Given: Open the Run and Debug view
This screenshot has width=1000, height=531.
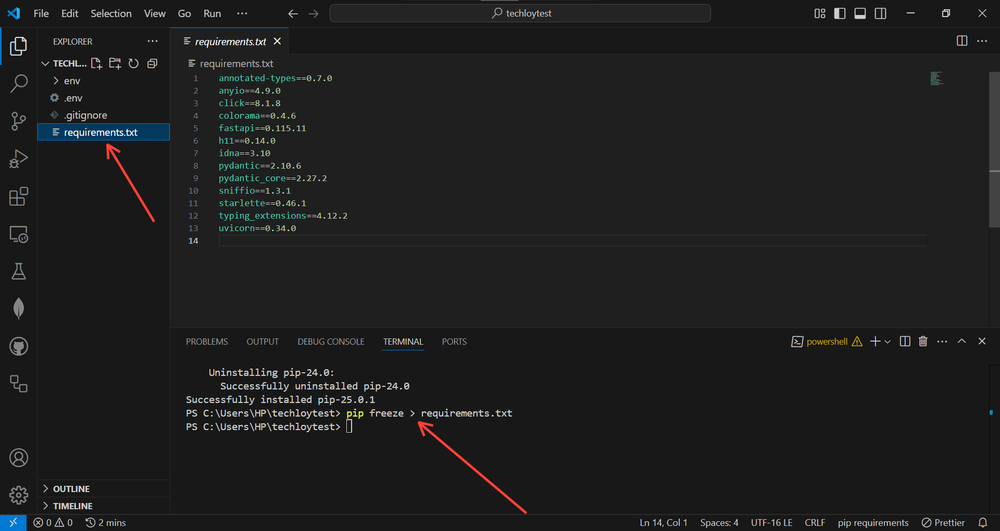Looking at the screenshot, I should pos(18,159).
